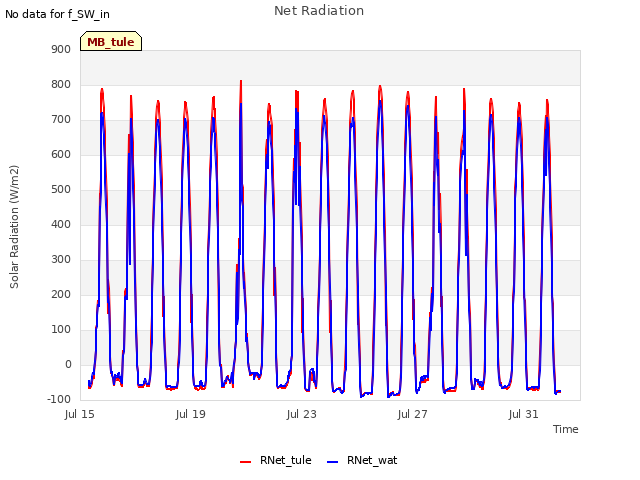Screen dimensions: 640x480
Task: Click the Jul 31 x-axis tick label
Action: [x=523, y=414]
